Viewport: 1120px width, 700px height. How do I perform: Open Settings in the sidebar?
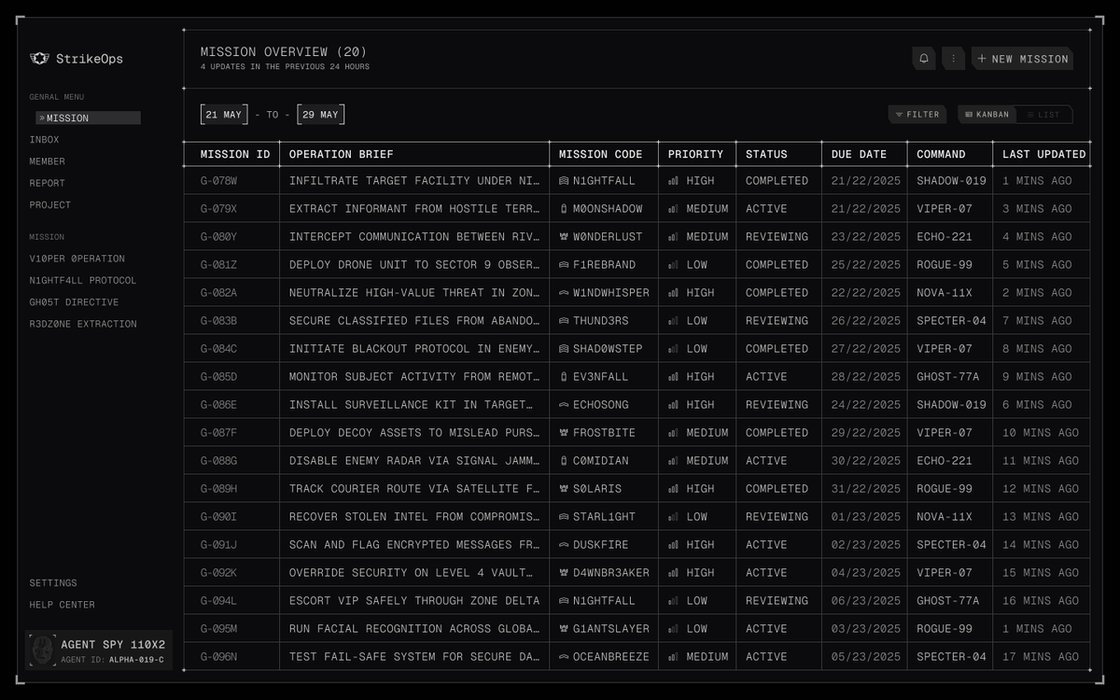(53, 583)
